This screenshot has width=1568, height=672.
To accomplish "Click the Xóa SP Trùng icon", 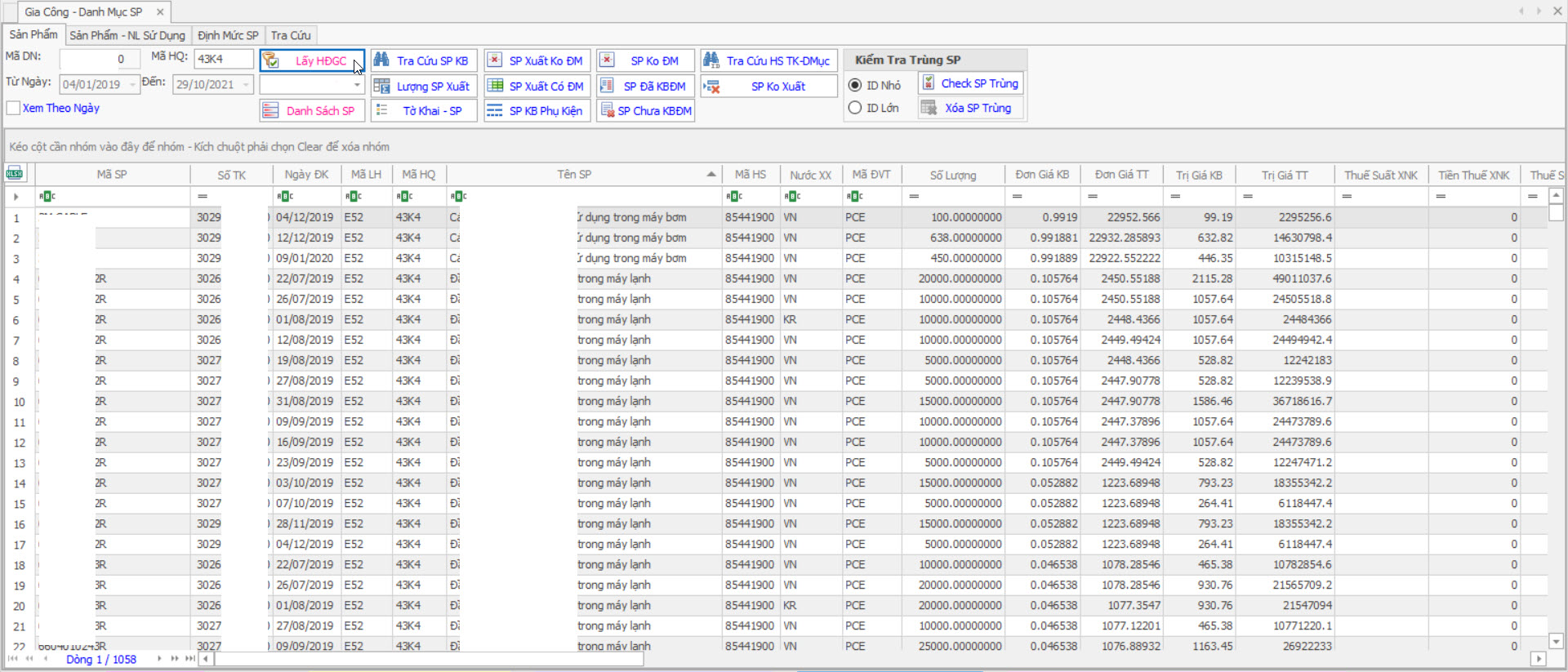I will (929, 108).
